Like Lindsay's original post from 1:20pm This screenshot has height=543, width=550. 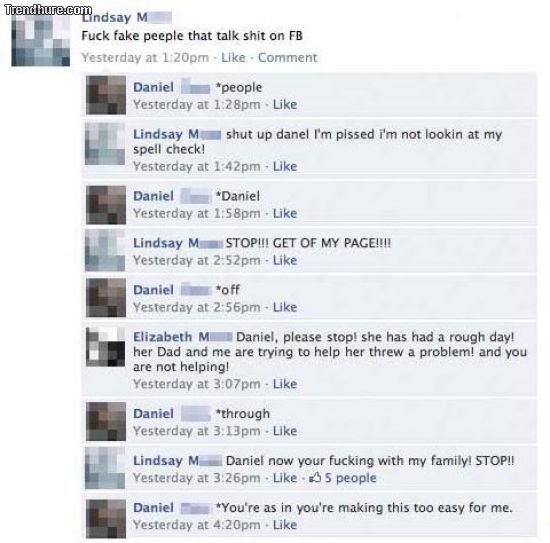coord(233,58)
